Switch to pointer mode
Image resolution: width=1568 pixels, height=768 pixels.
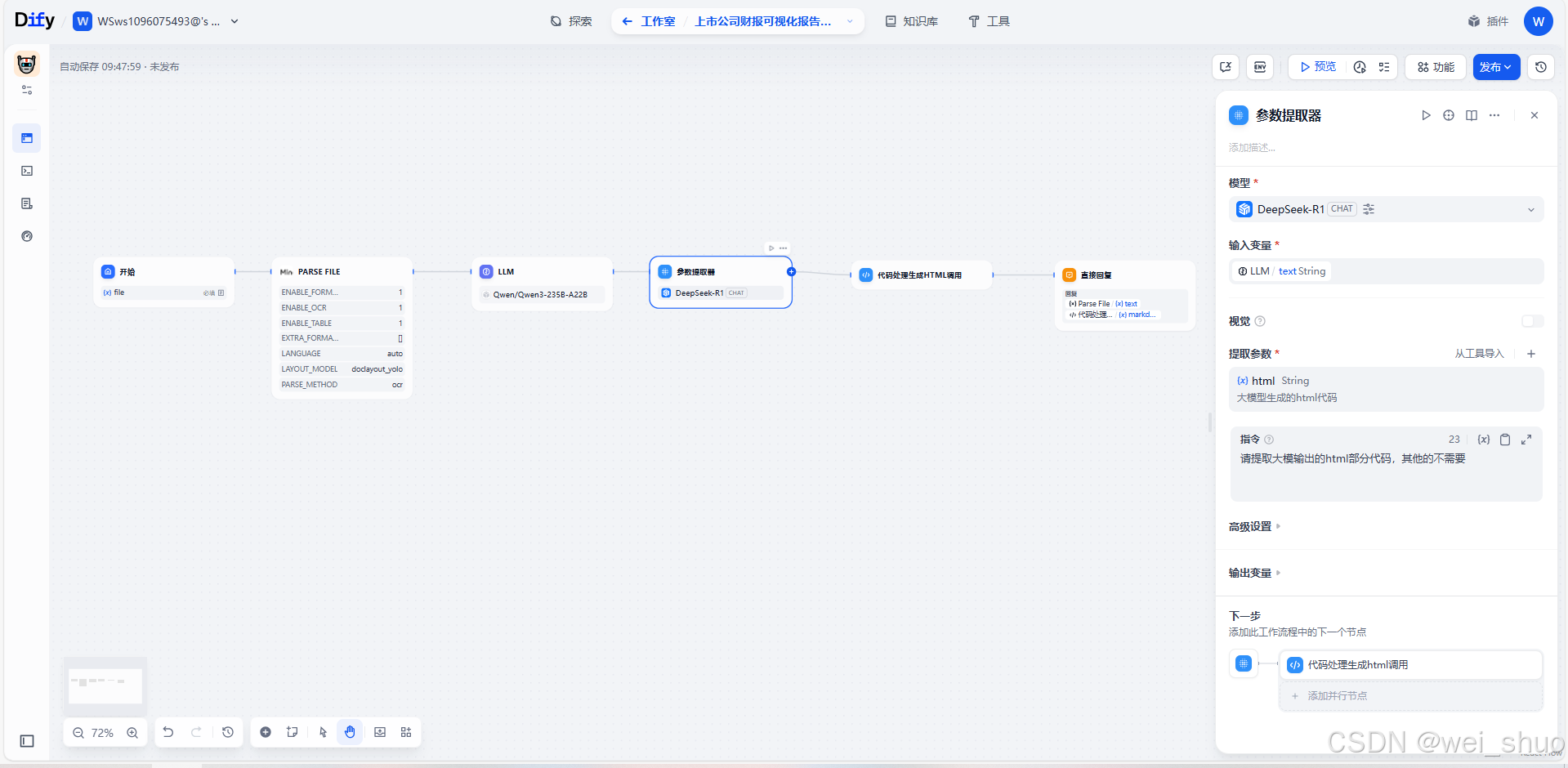pyautogui.click(x=323, y=732)
